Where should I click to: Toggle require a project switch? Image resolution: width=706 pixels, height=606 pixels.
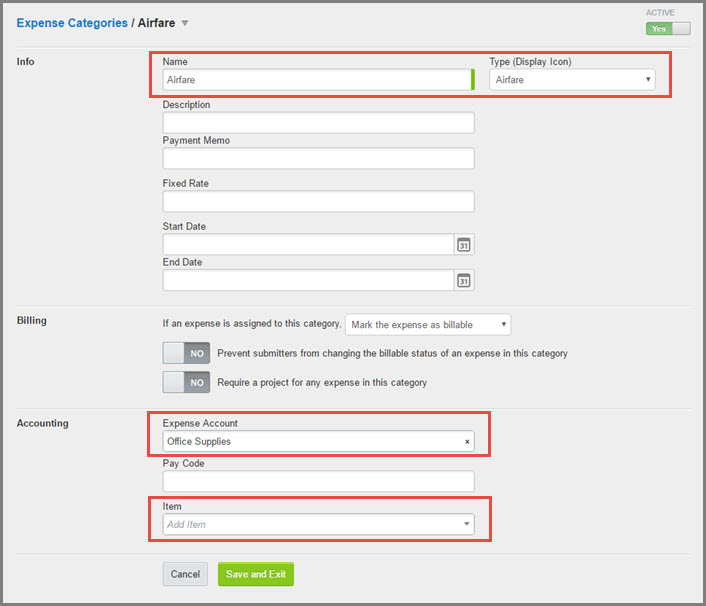click(186, 382)
